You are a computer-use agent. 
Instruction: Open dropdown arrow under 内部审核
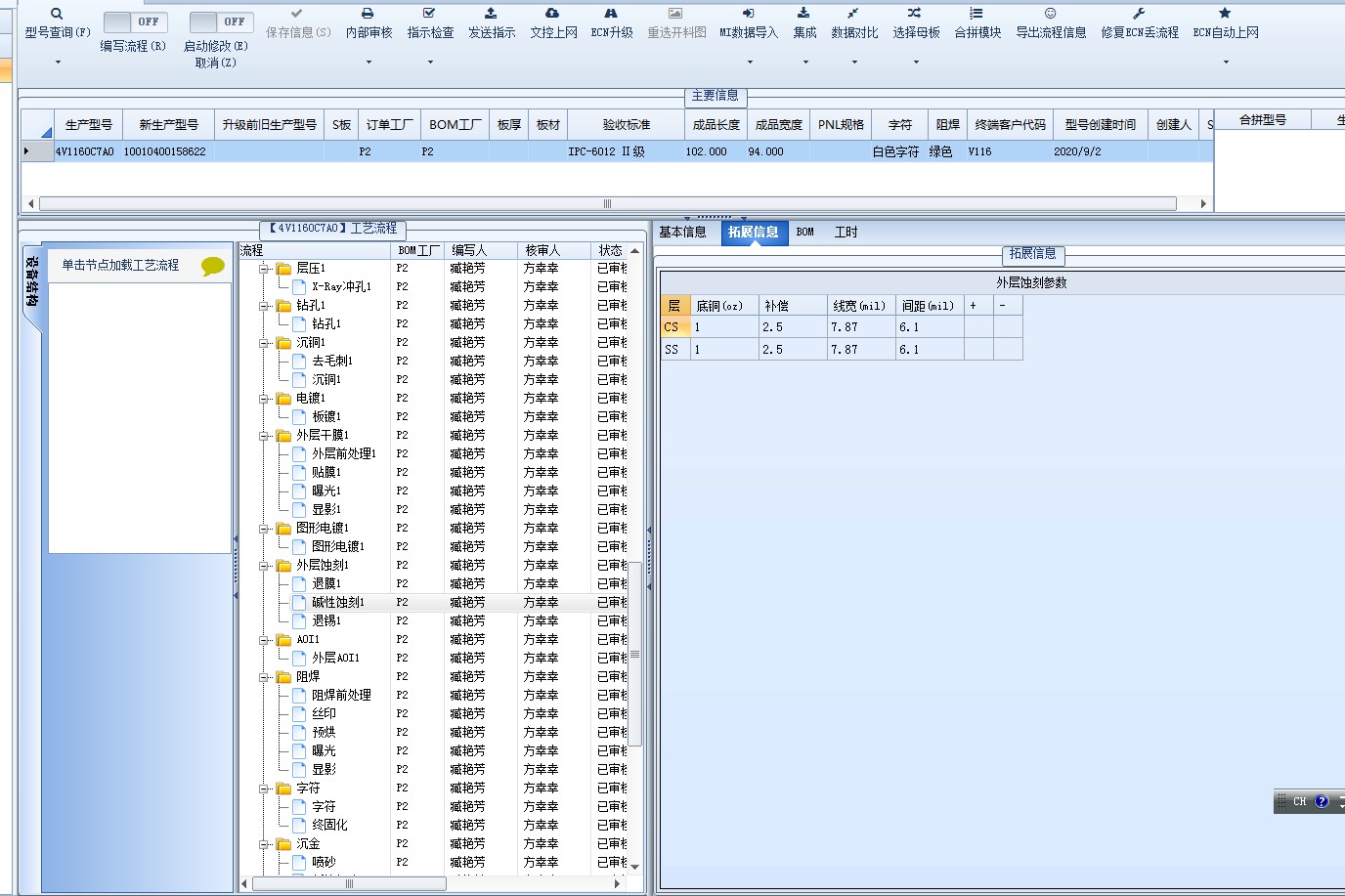point(369,63)
